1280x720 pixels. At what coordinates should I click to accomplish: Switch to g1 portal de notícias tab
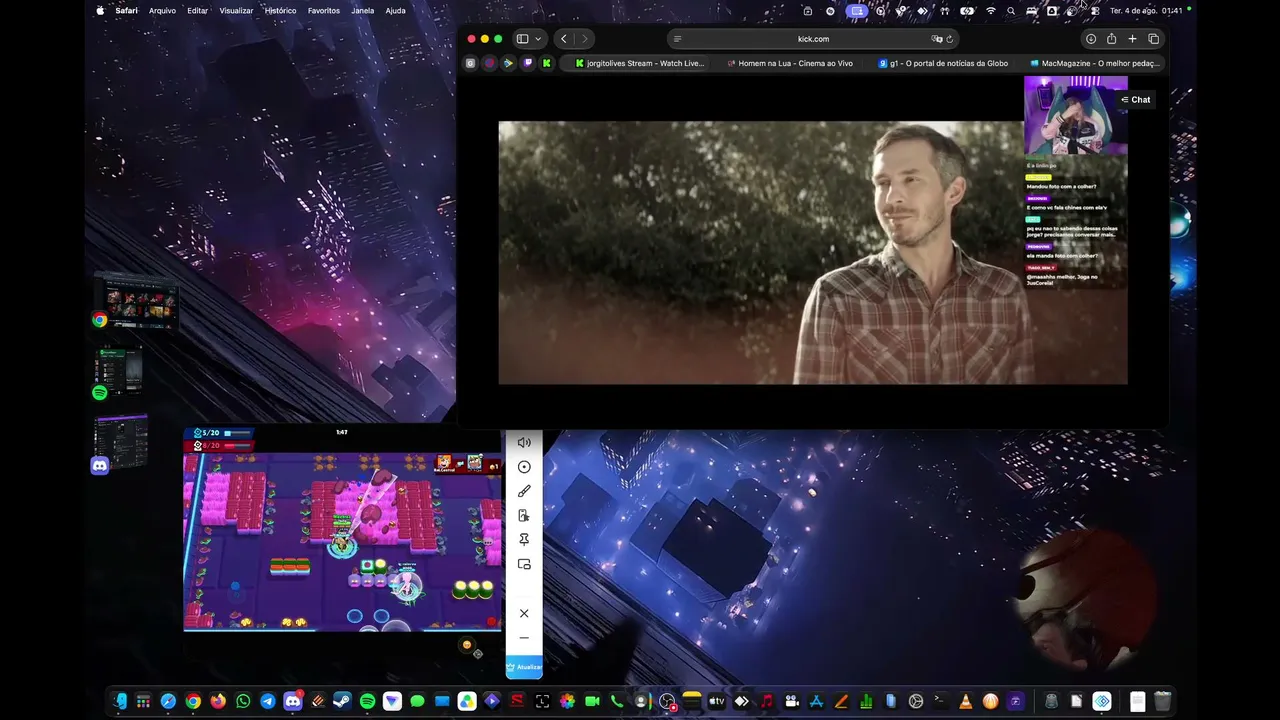[943, 63]
